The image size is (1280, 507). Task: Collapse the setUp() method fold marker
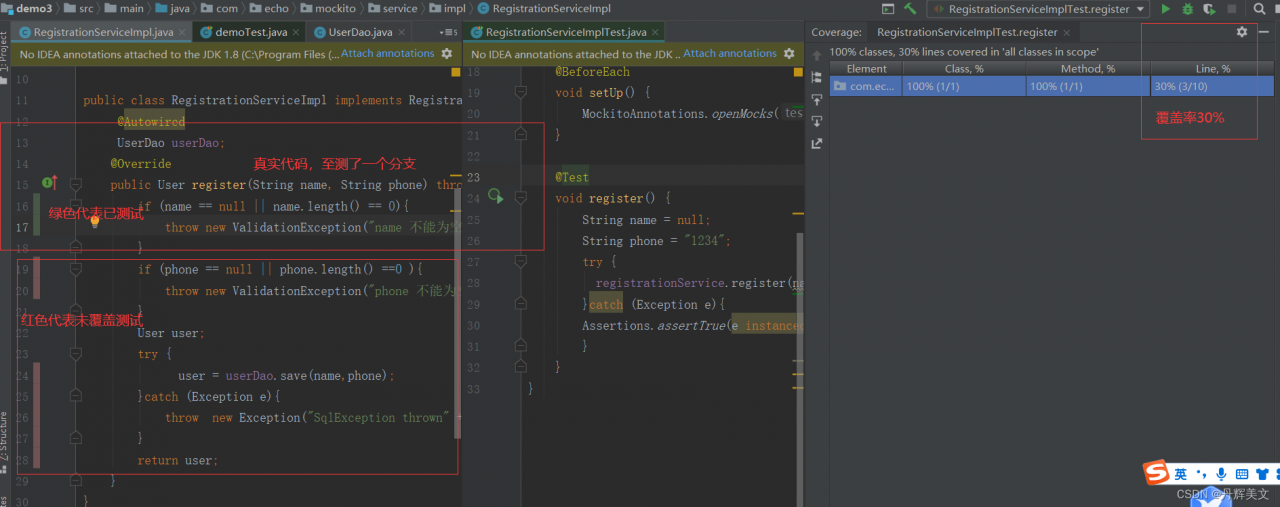click(520, 92)
